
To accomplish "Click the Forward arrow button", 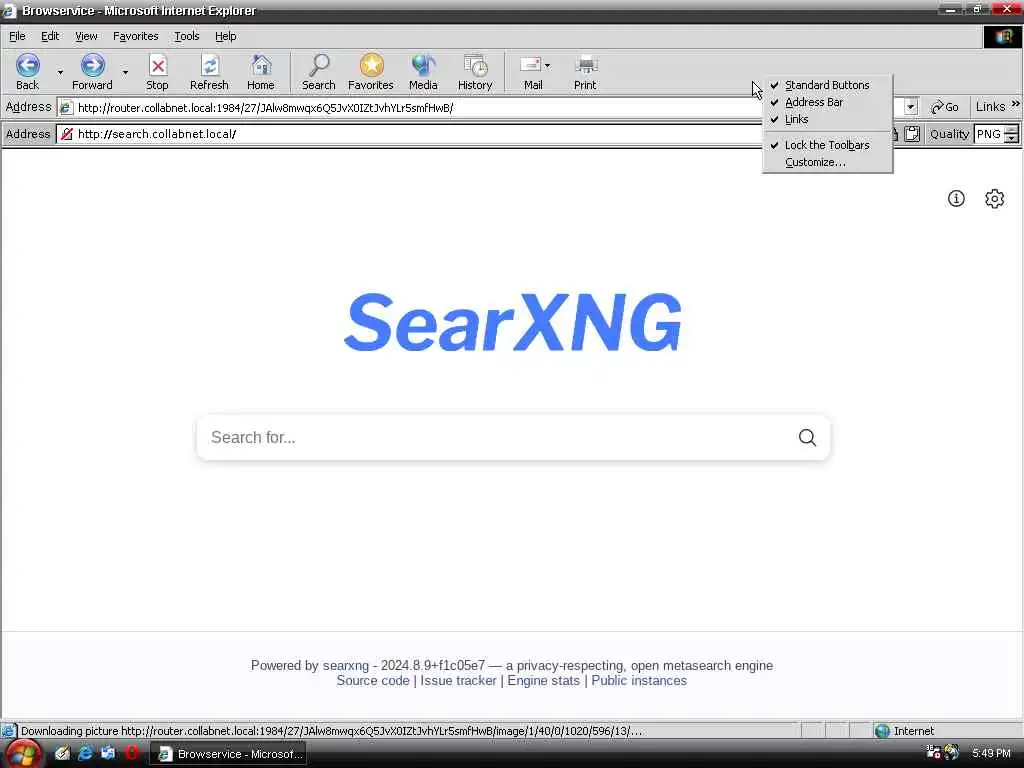I will click(92, 72).
